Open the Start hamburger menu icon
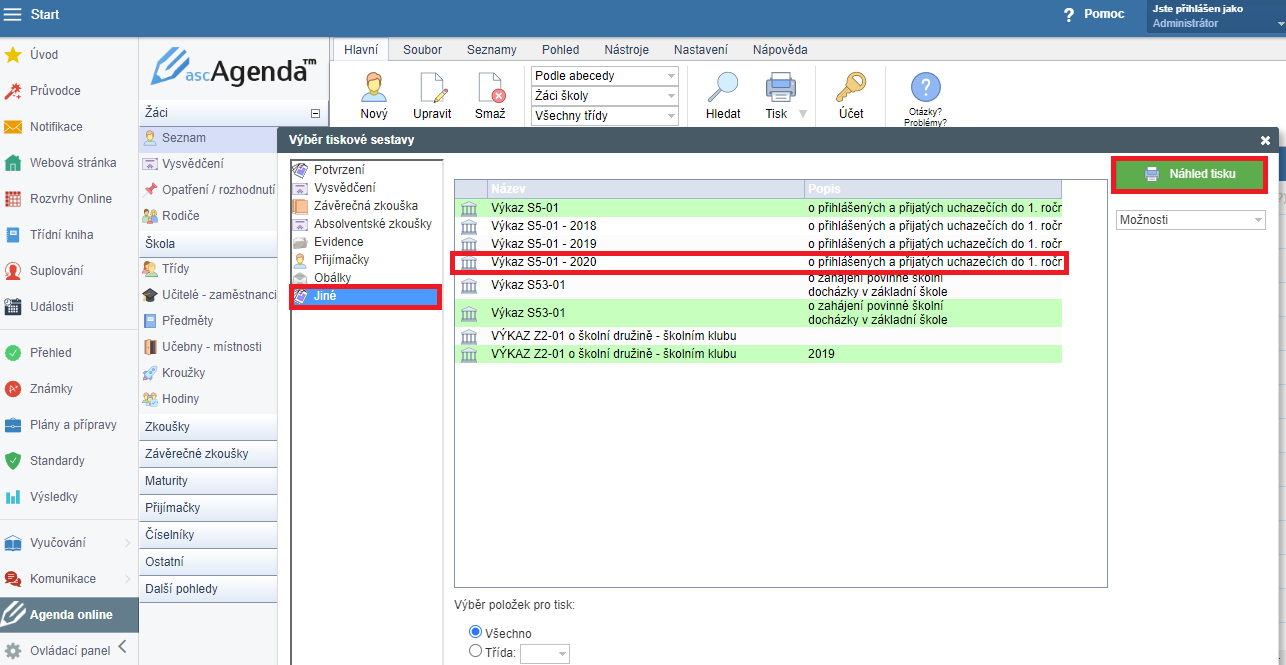 pyautogui.click(x=13, y=15)
